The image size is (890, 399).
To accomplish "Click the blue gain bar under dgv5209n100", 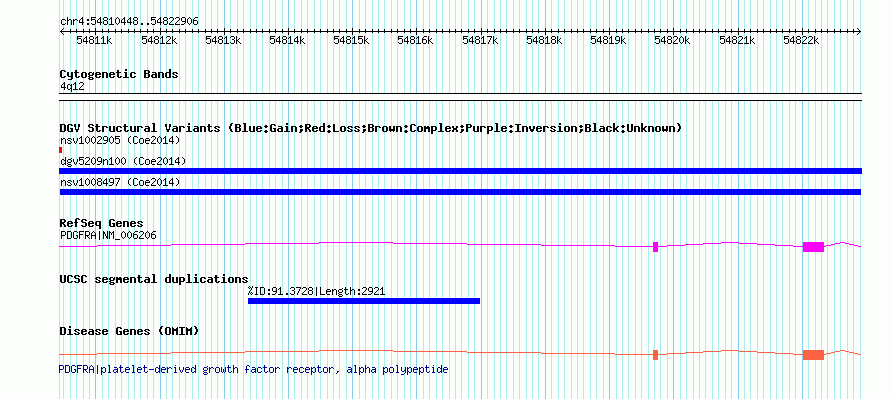I will [460, 171].
